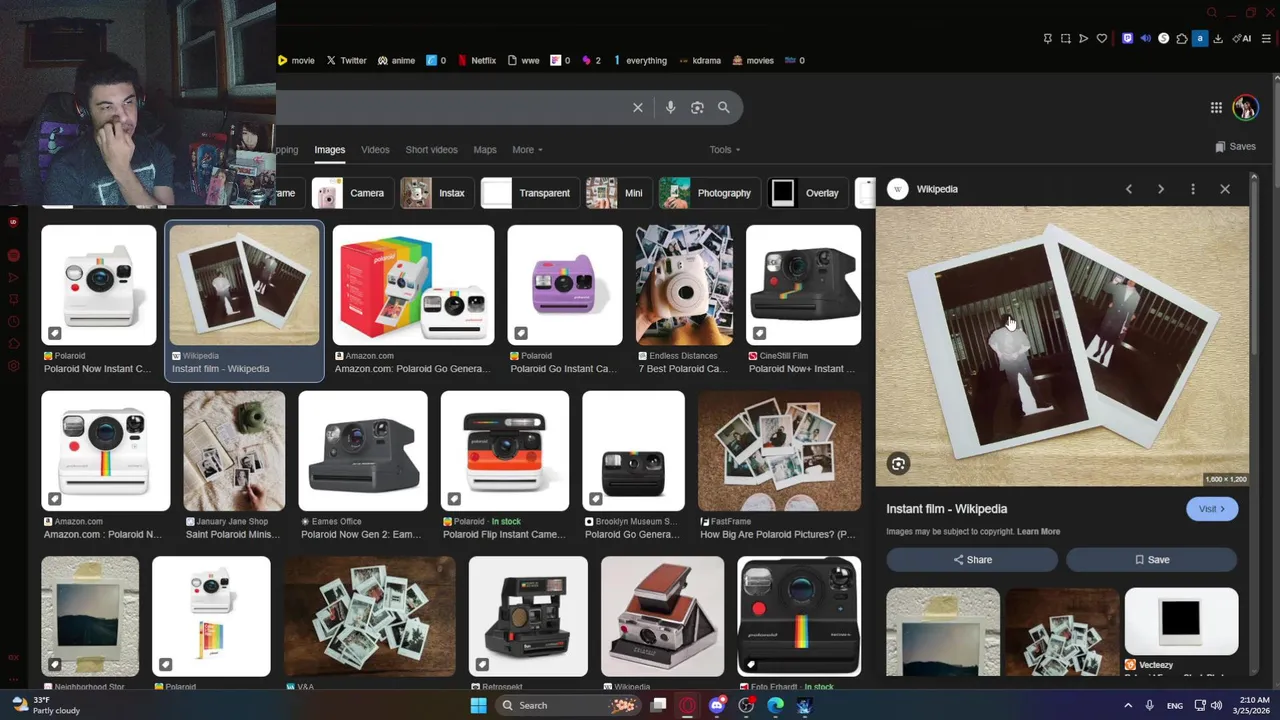Screen dimensions: 1280x720
Task: Open the Amazon Polaroid Go Generation thumbnail
Action: pos(413,285)
